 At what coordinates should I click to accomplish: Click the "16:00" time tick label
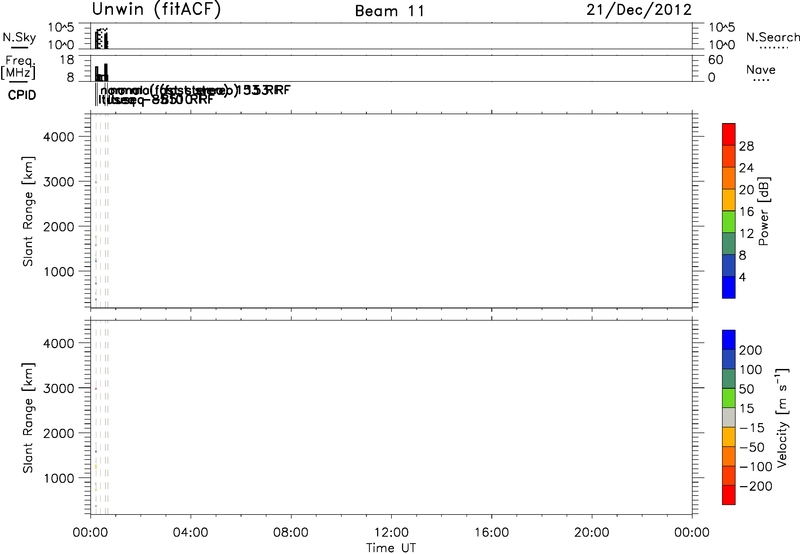tap(491, 533)
